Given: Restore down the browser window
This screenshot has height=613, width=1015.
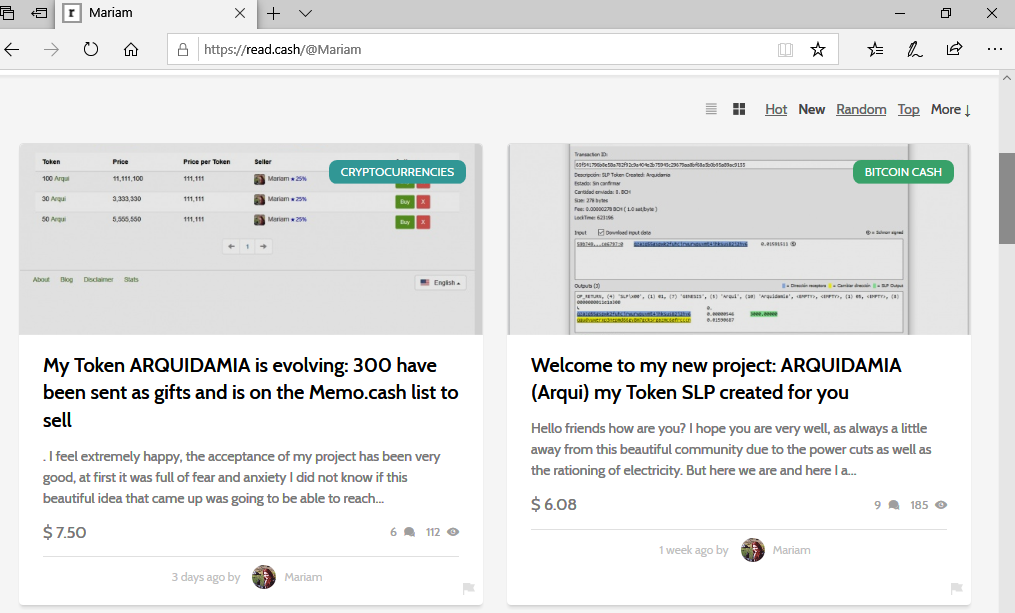Looking at the screenshot, I should click(946, 13).
